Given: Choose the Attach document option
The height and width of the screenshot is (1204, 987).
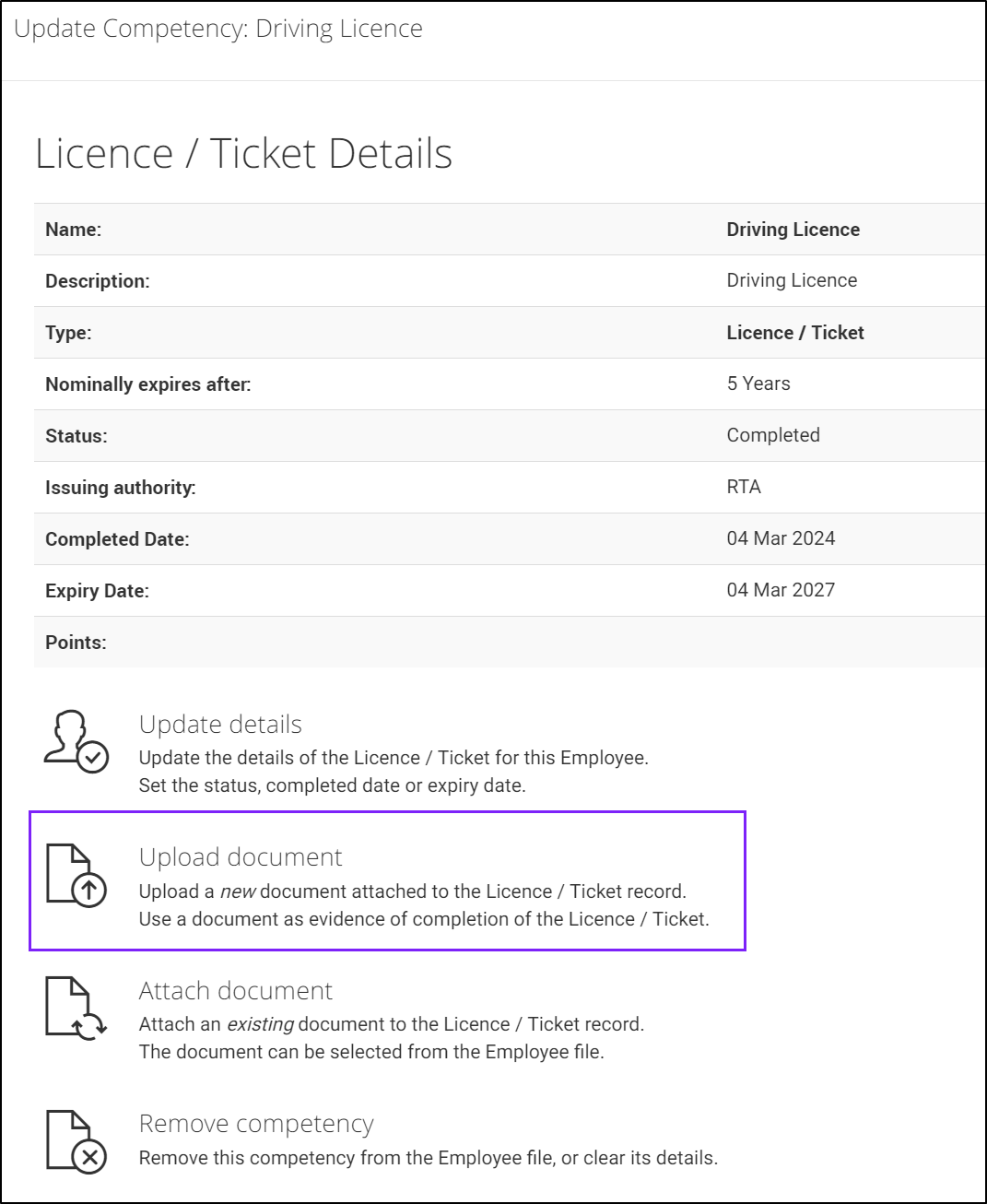Looking at the screenshot, I should tap(236, 990).
